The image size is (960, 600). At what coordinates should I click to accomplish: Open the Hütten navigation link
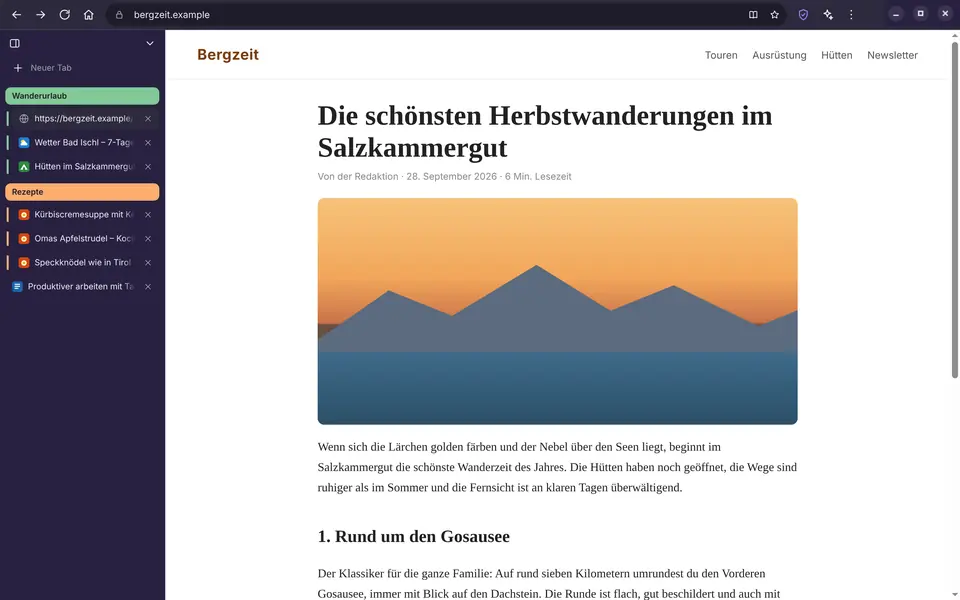pos(836,55)
